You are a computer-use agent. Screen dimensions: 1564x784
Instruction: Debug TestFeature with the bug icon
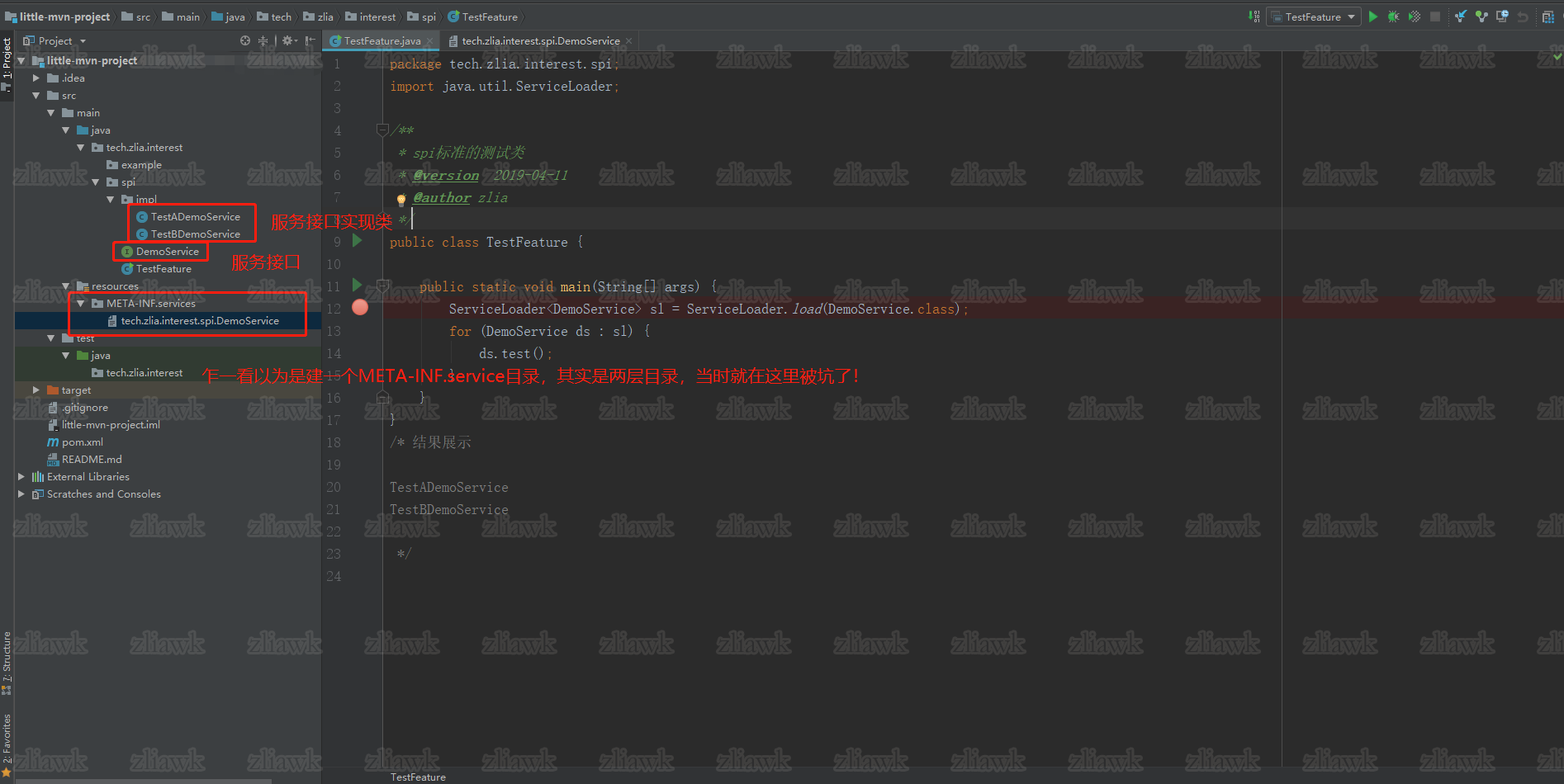pos(1393,17)
